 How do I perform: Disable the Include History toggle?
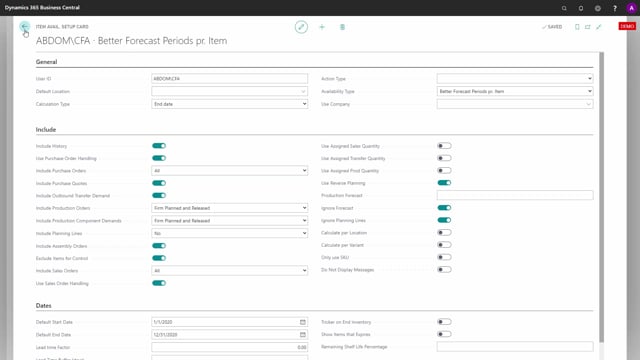[159, 146]
